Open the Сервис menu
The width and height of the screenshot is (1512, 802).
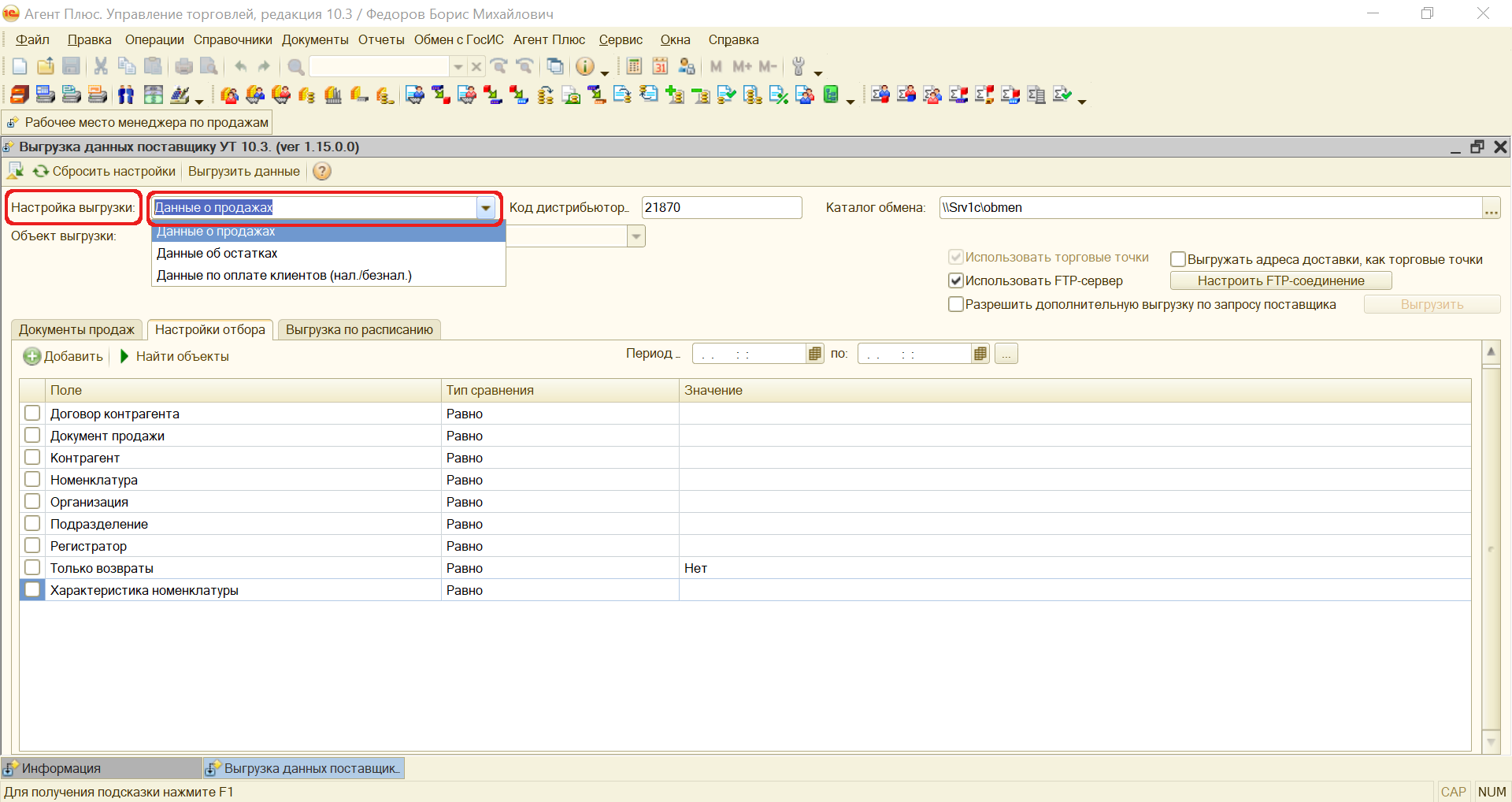(x=621, y=39)
